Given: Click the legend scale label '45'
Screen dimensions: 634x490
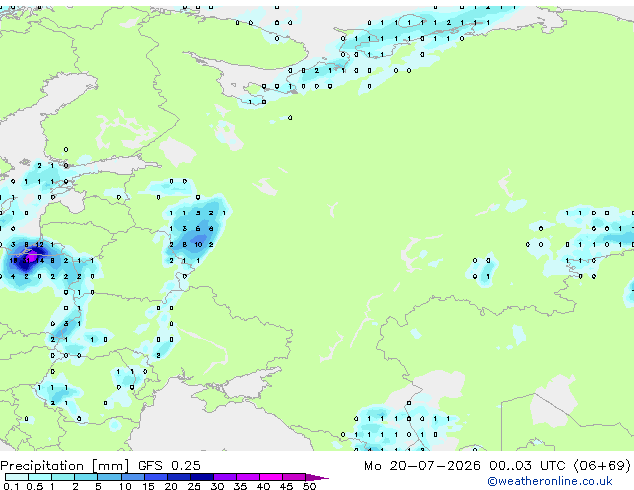Looking at the screenshot, I should pos(286,486).
